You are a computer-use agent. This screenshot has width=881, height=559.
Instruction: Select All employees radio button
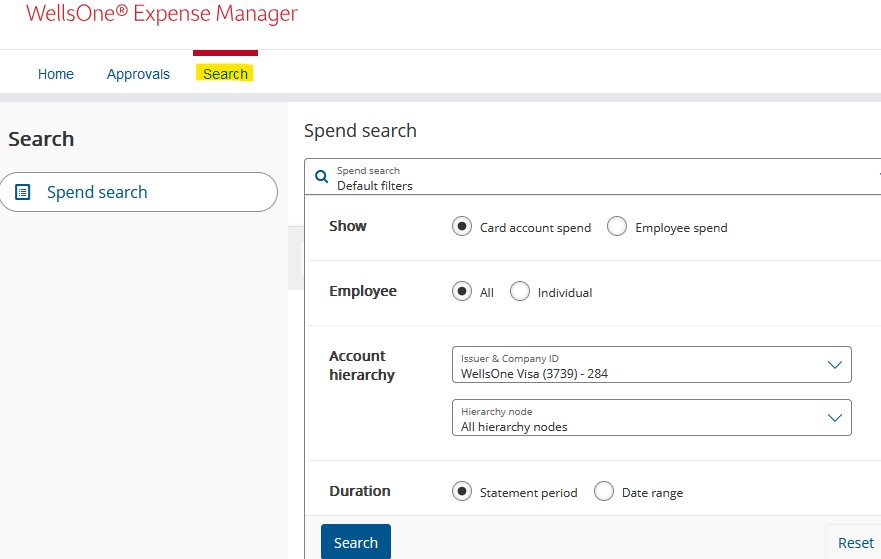pos(462,292)
